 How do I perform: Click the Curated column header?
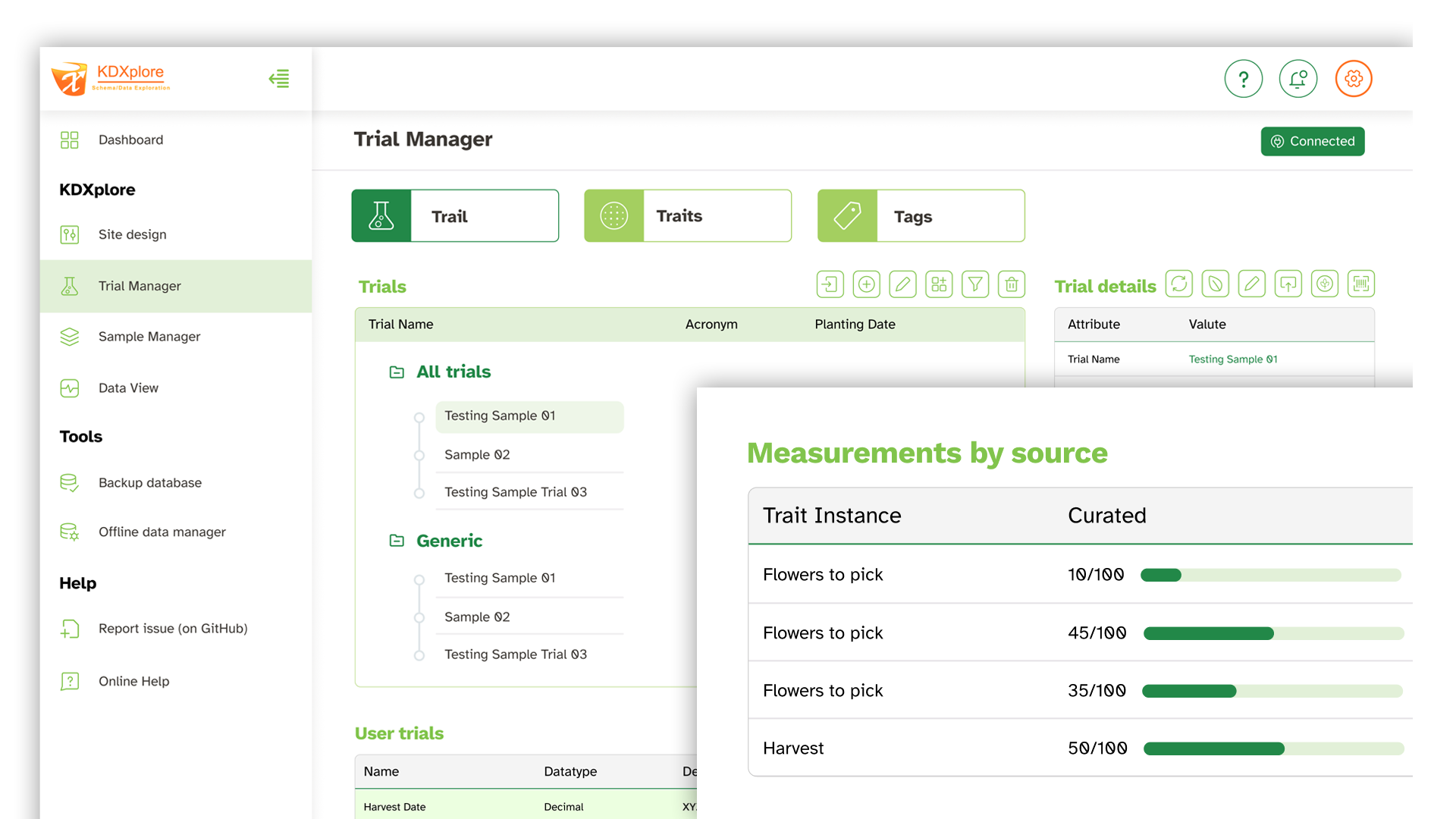[x=1107, y=516]
